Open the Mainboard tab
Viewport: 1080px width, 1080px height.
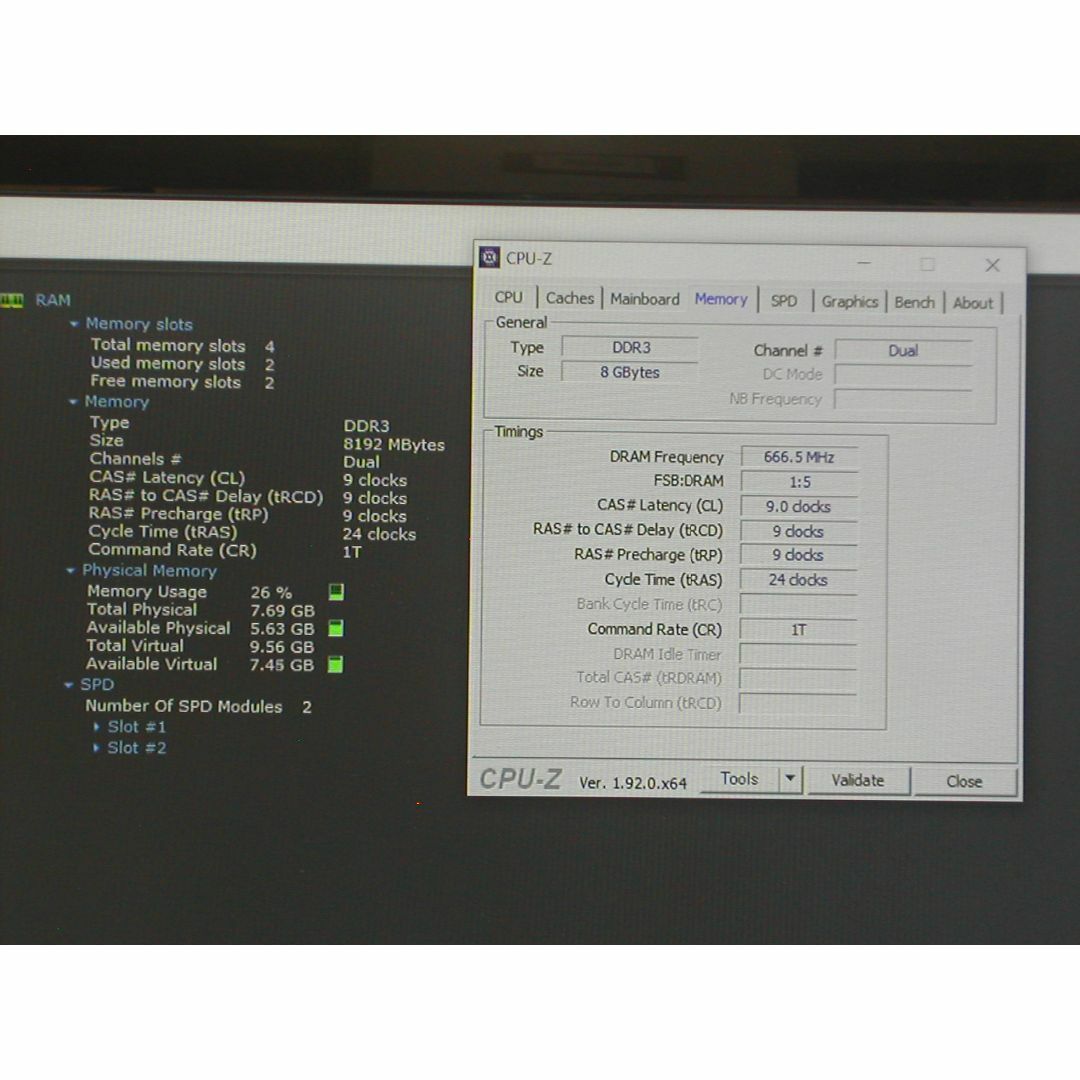pyautogui.click(x=645, y=299)
